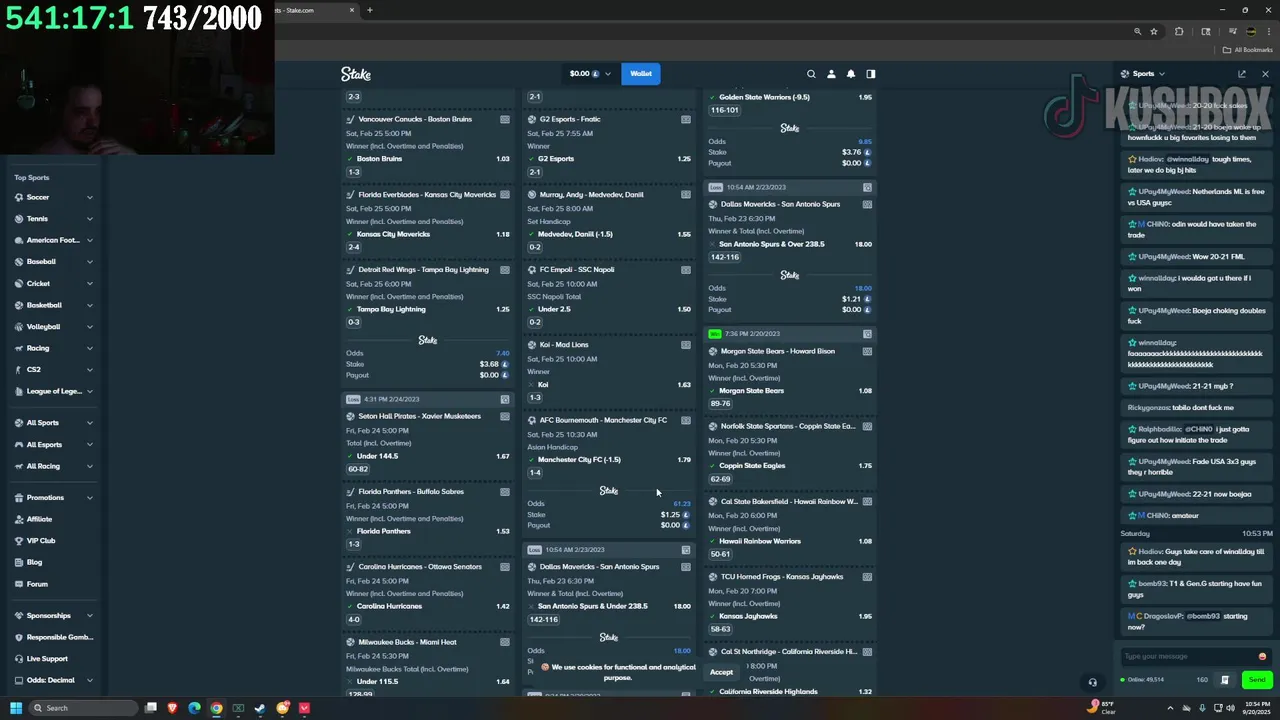Accept the cookies notice
The width and height of the screenshot is (1280, 720).
721,673
